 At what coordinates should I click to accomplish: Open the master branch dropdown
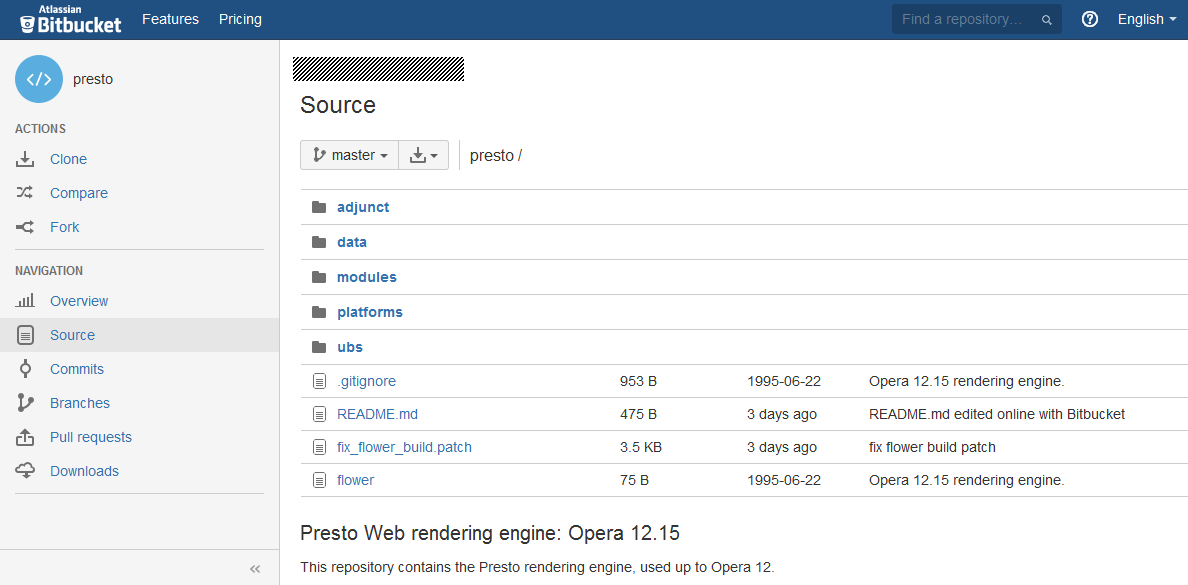coord(349,155)
